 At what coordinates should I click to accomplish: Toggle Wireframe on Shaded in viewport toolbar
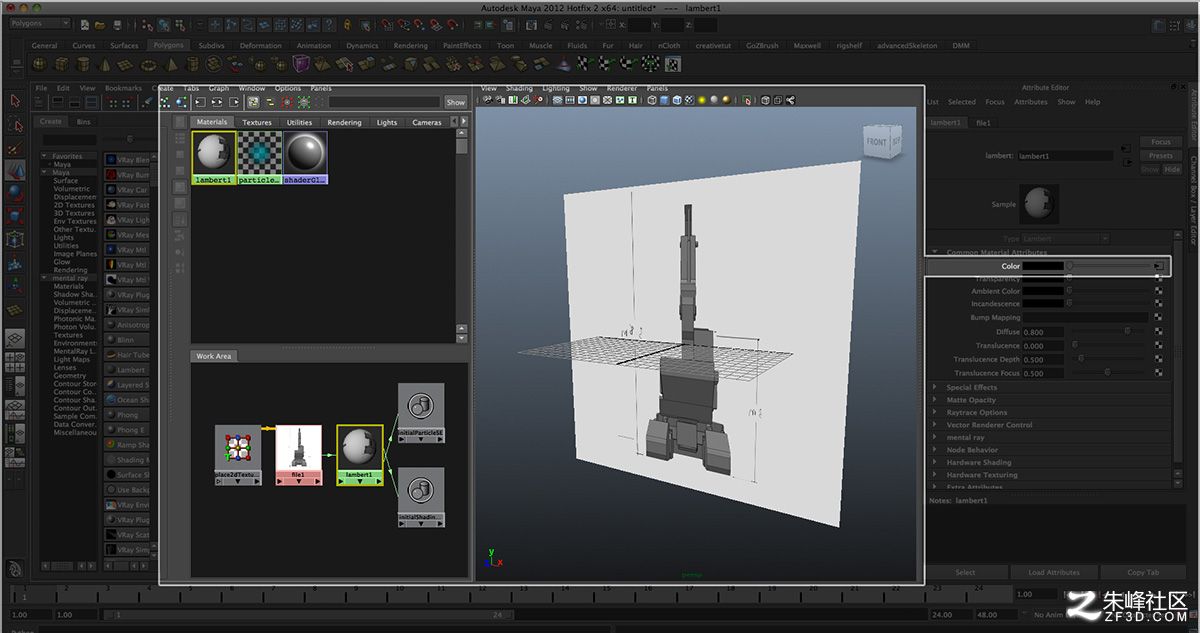[x=677, y=100]
